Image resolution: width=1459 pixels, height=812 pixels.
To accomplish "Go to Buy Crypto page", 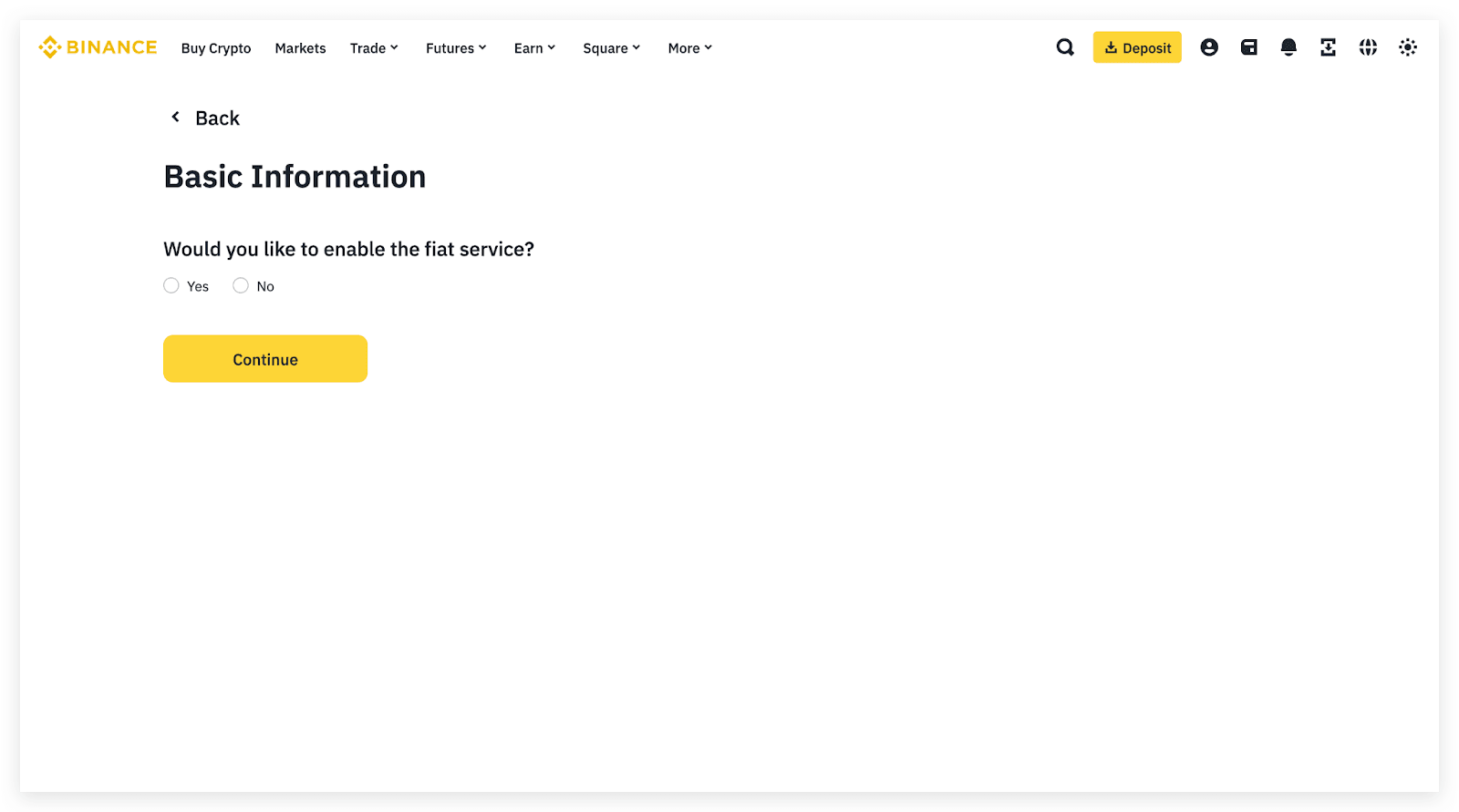I will click(x=216, y=48).
